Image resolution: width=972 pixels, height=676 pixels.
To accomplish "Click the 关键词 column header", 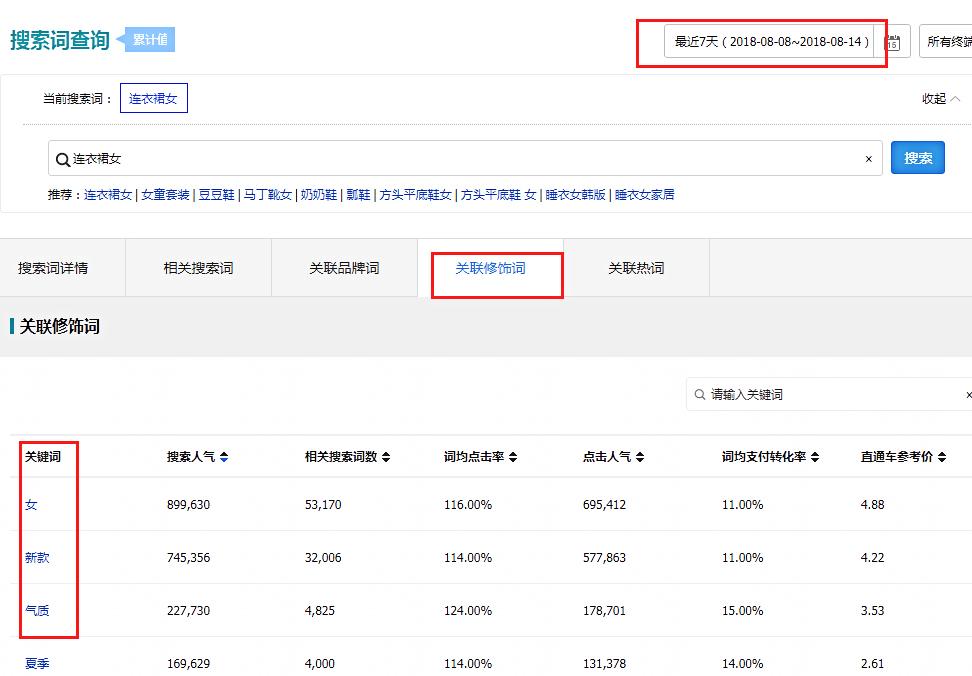I will click(43, 457).
